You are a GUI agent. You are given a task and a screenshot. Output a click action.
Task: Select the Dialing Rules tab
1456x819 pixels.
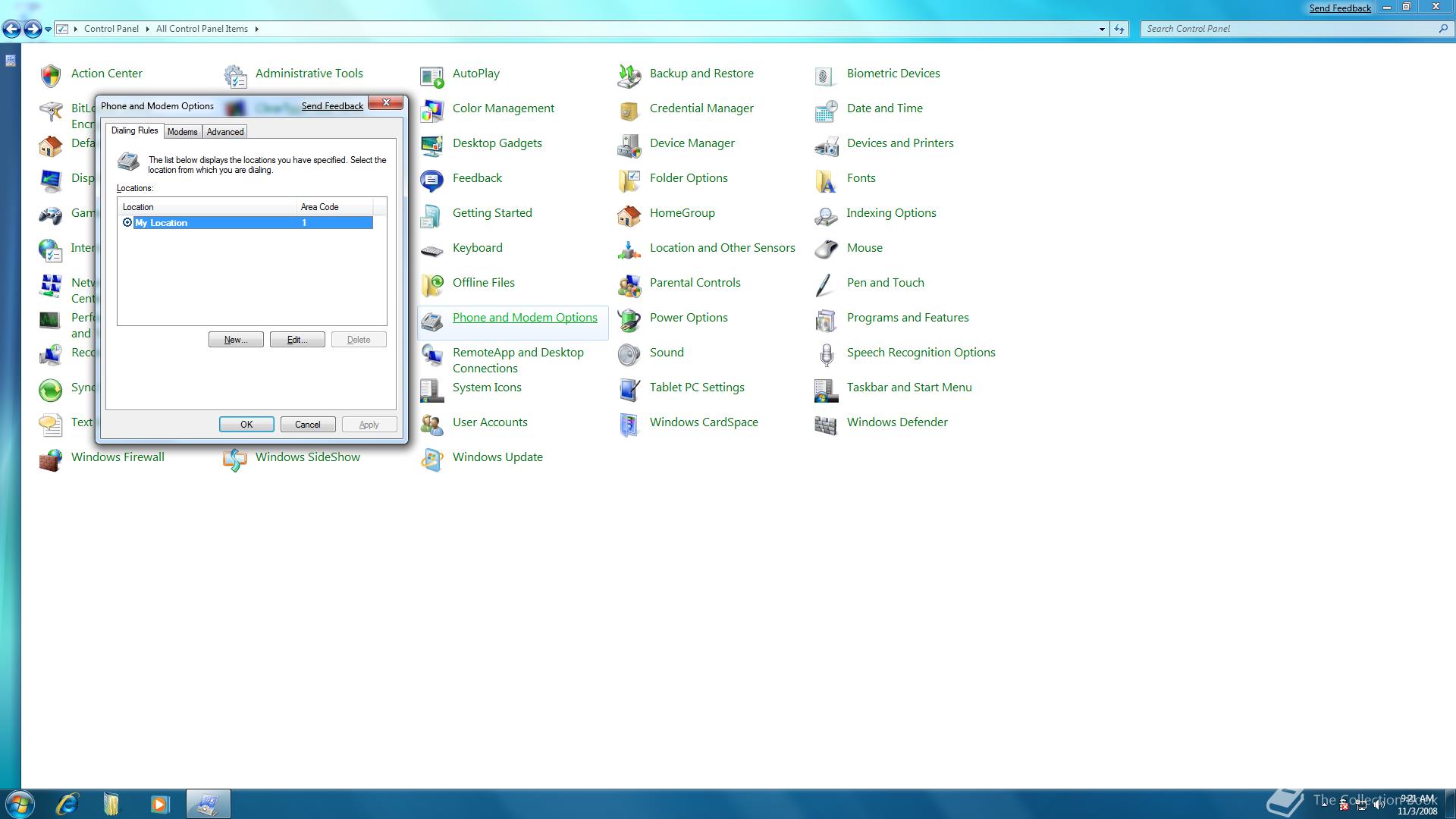135,130
